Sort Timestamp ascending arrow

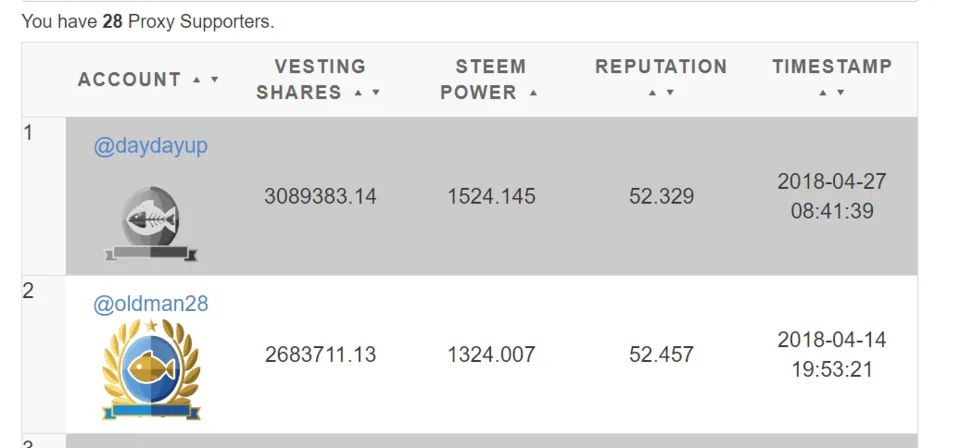[x=823, y=93]
